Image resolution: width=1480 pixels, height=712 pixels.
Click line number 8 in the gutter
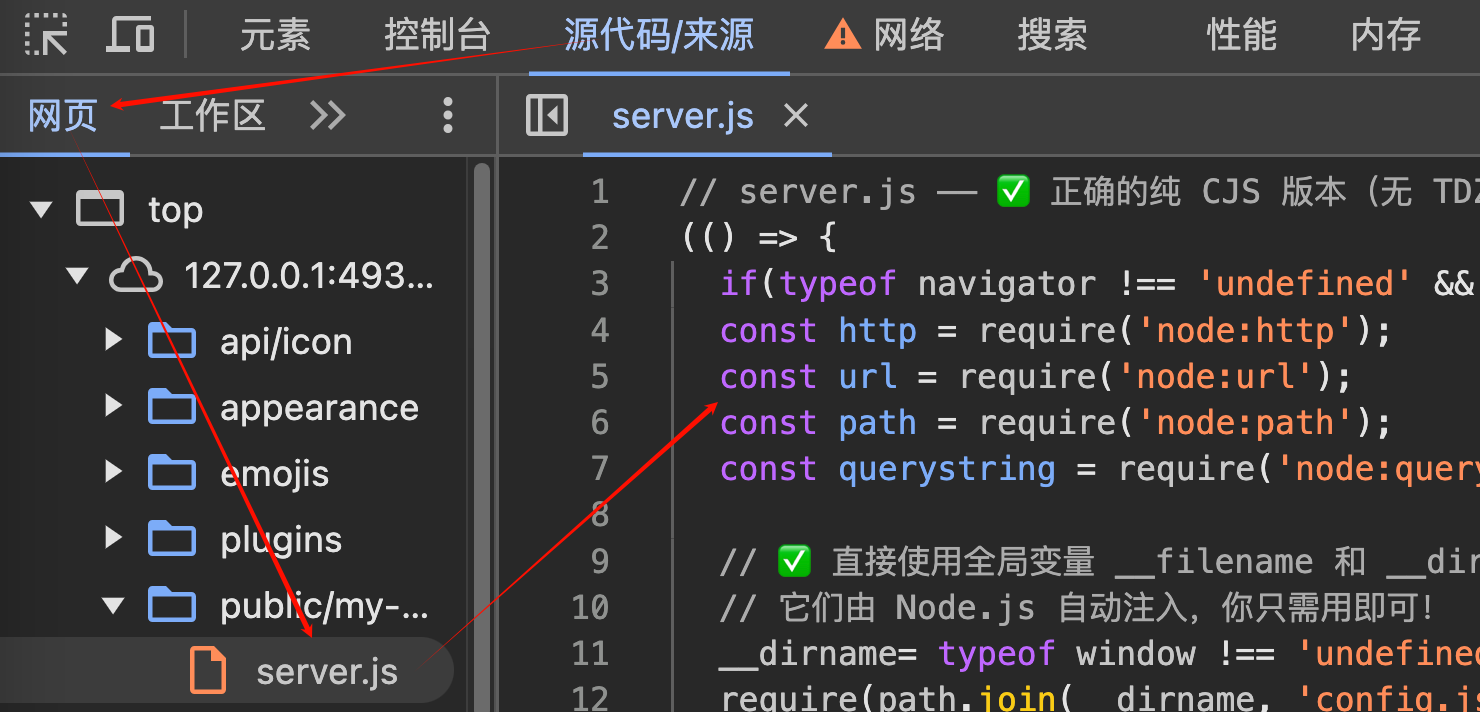pos(599,515)
